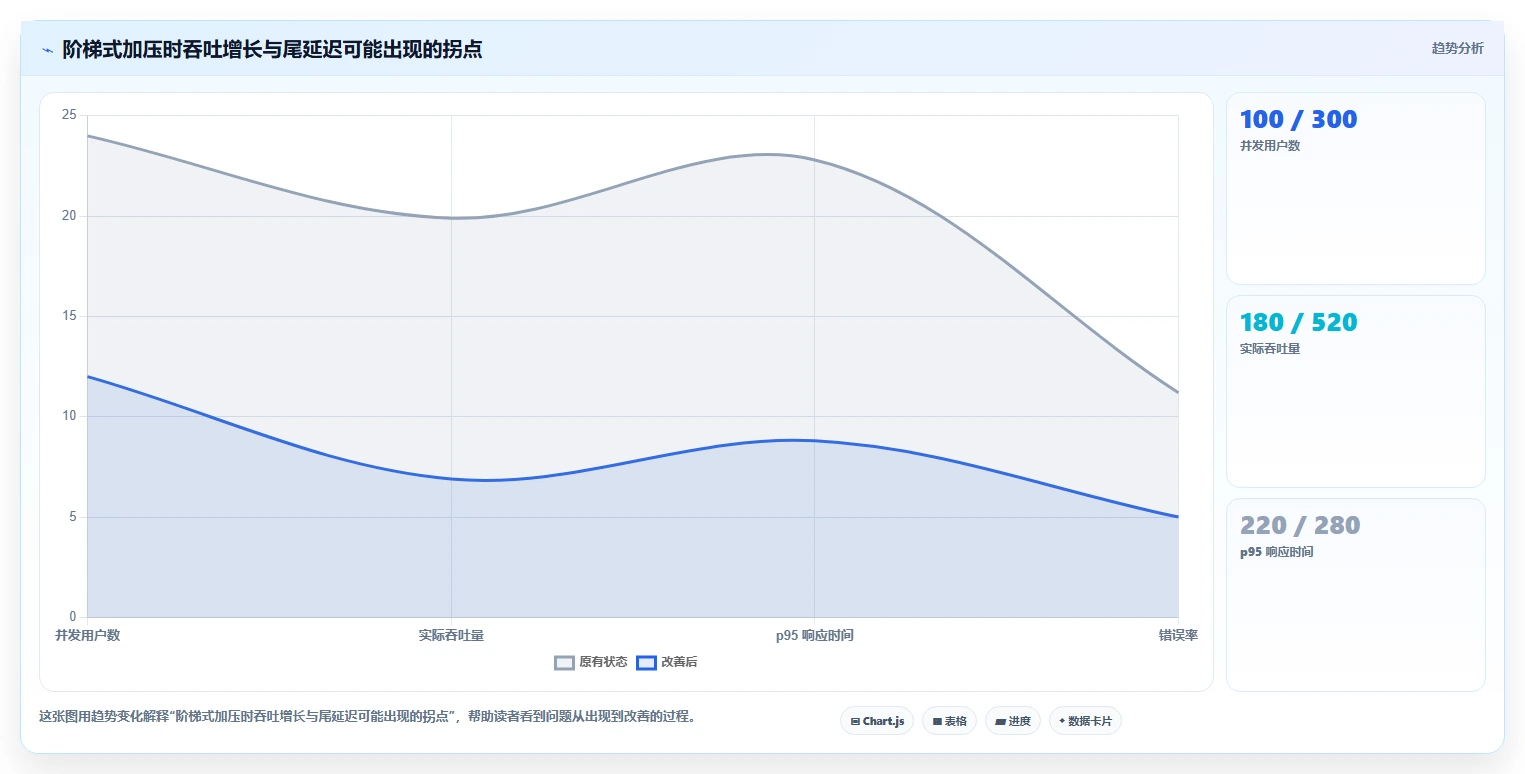Click the icon in the 表格 chip
The image size is (1525, 774).
[937, 721]
